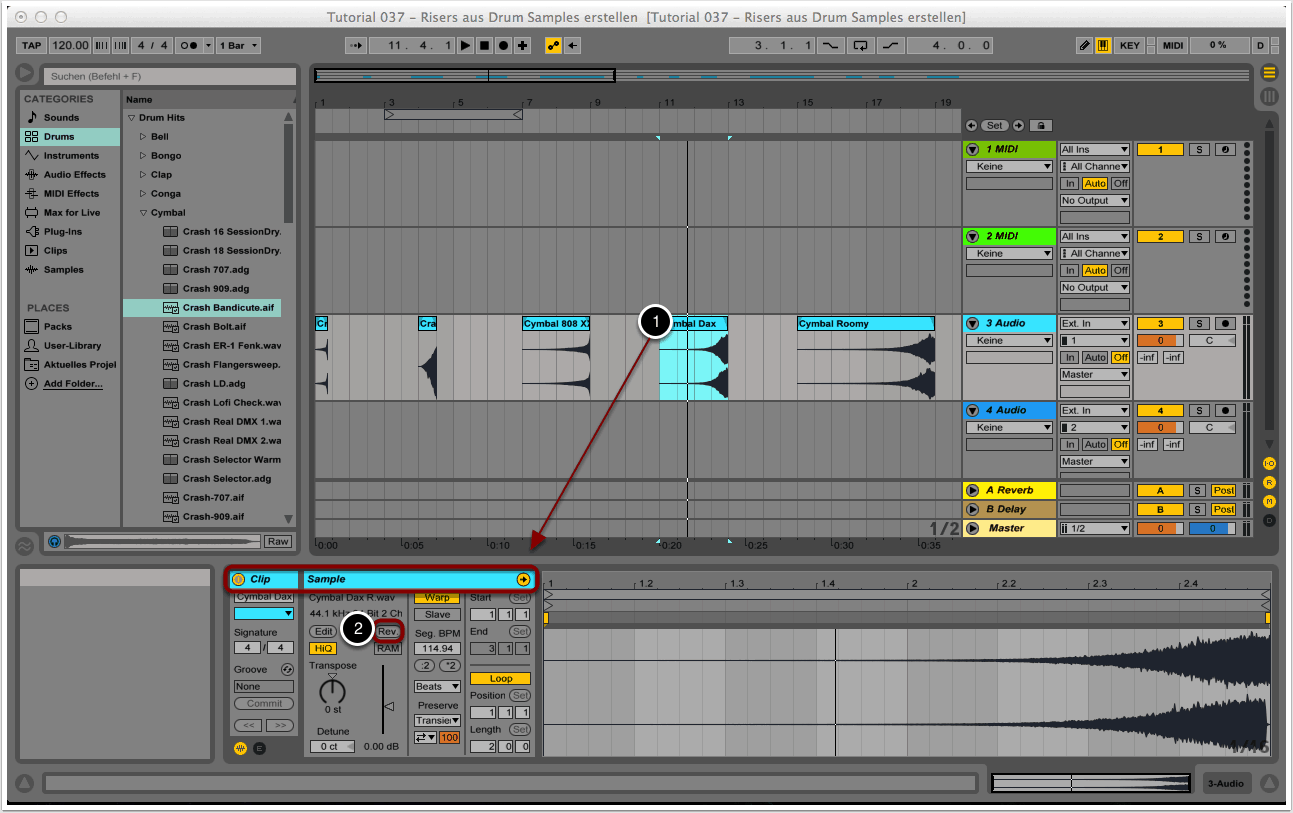Disable the clip Loop switch
Screen dimensions: 1293x813
(500, 678)
